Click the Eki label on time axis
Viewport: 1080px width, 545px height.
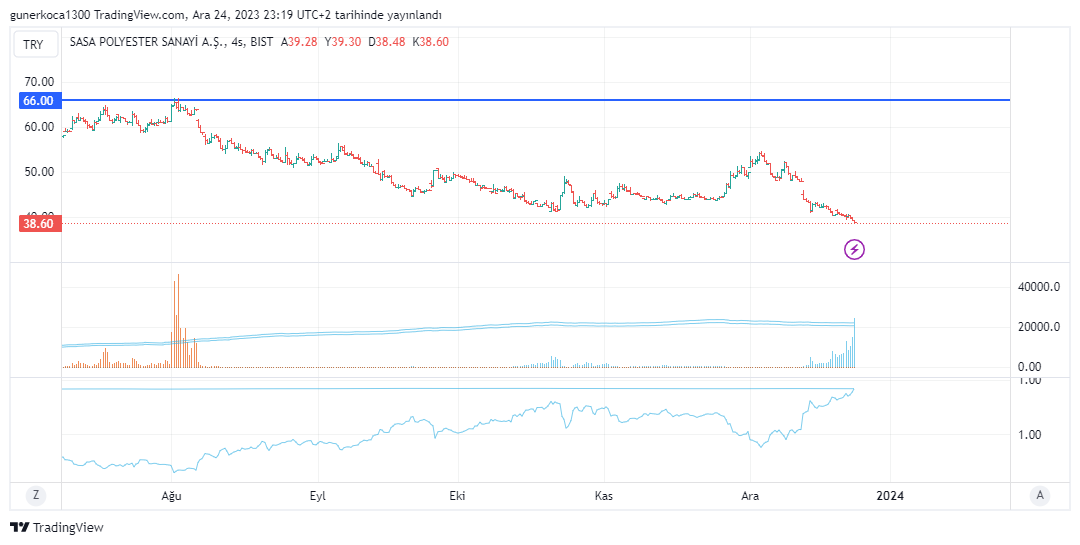pyautogui.click(x=457, y=495)
